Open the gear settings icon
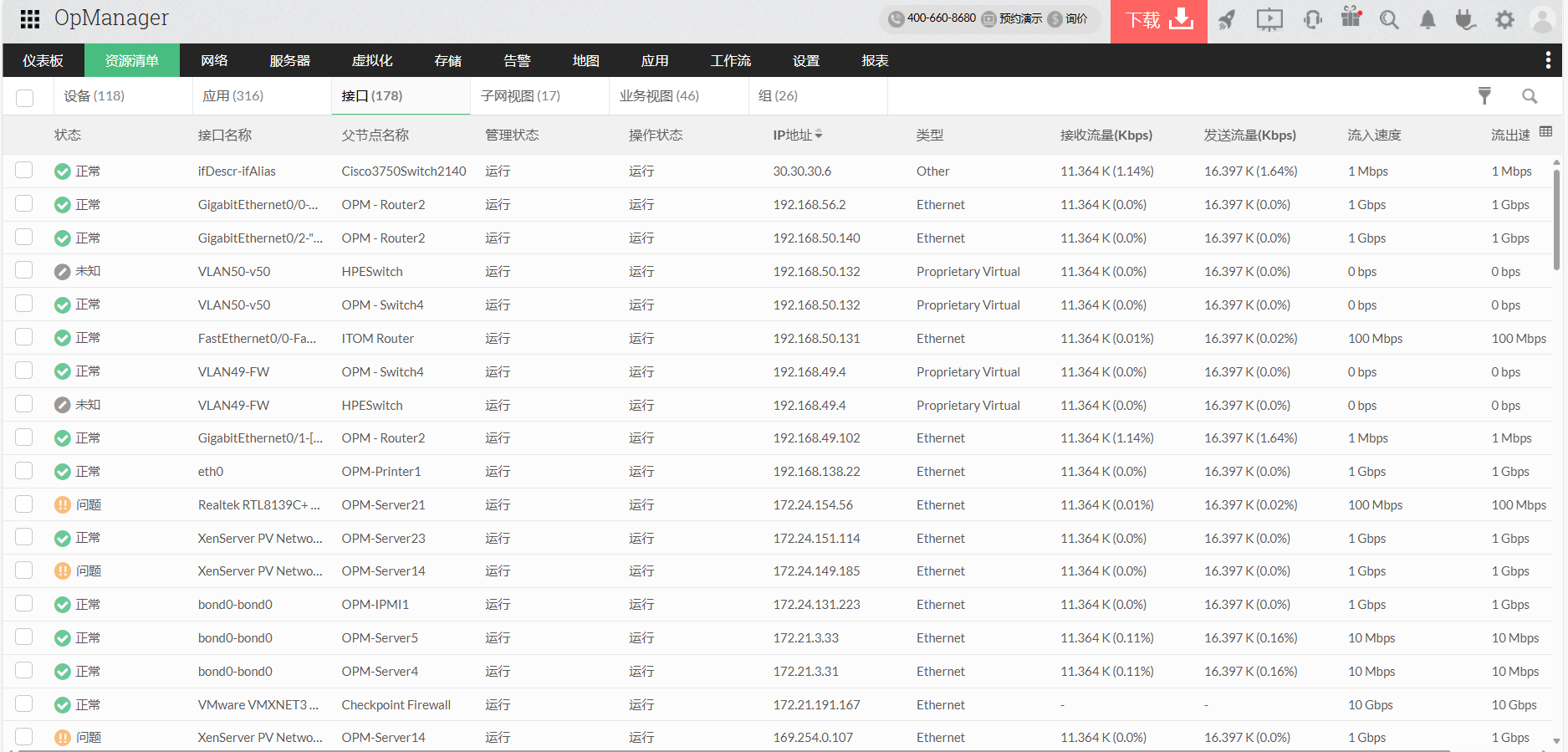The image size is (1568, 752). 1504,19
